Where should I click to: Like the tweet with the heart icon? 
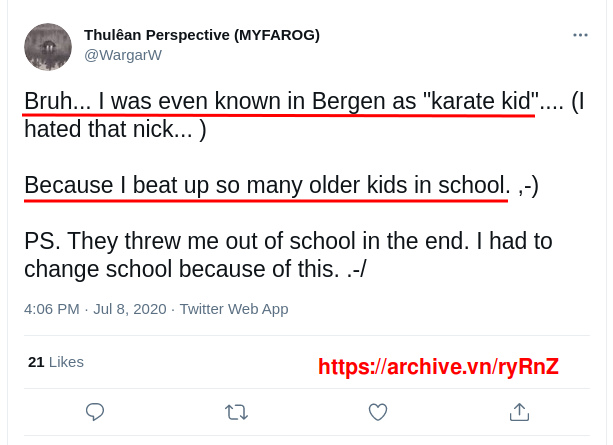click(378, 412)
